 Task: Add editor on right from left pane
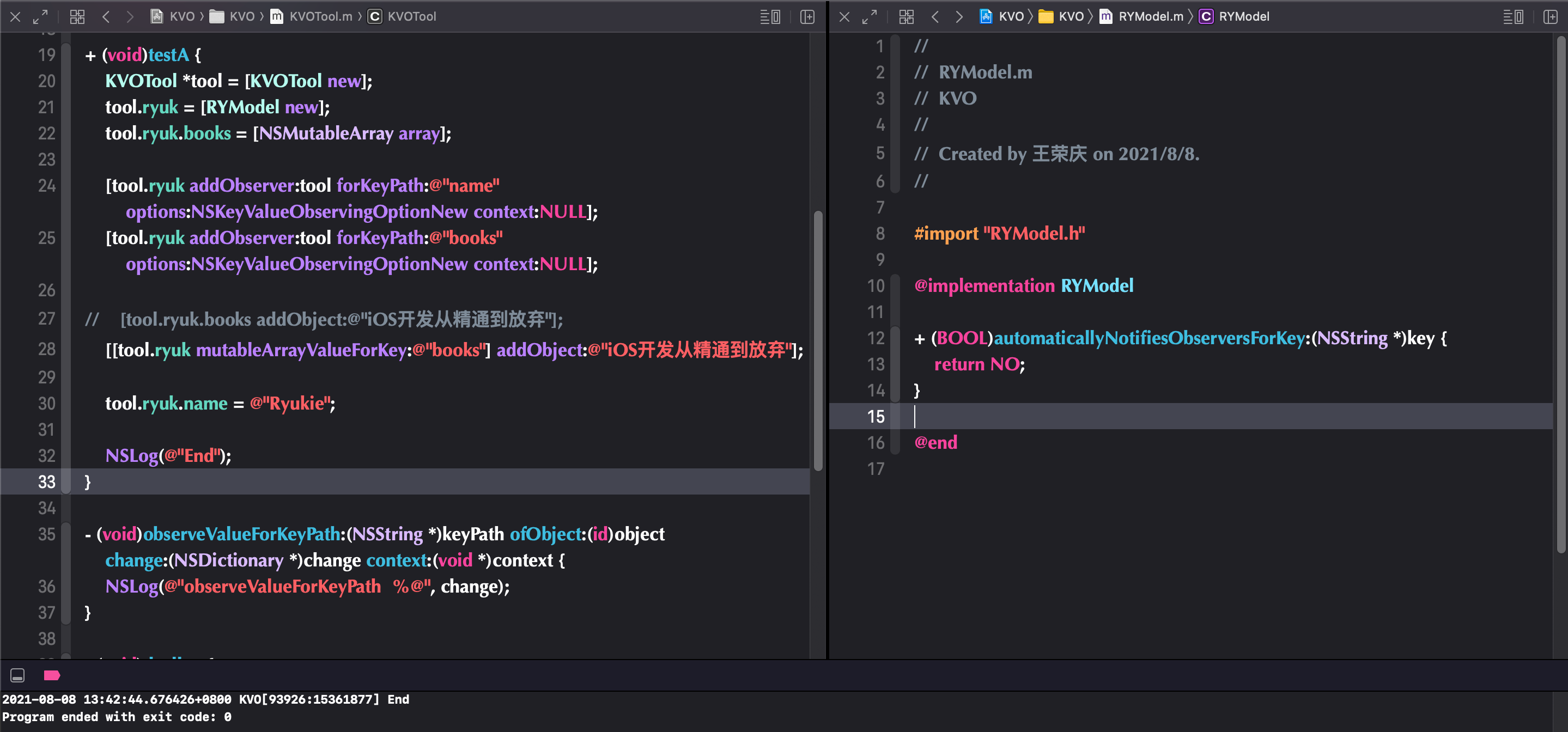(x=807, y=16)
